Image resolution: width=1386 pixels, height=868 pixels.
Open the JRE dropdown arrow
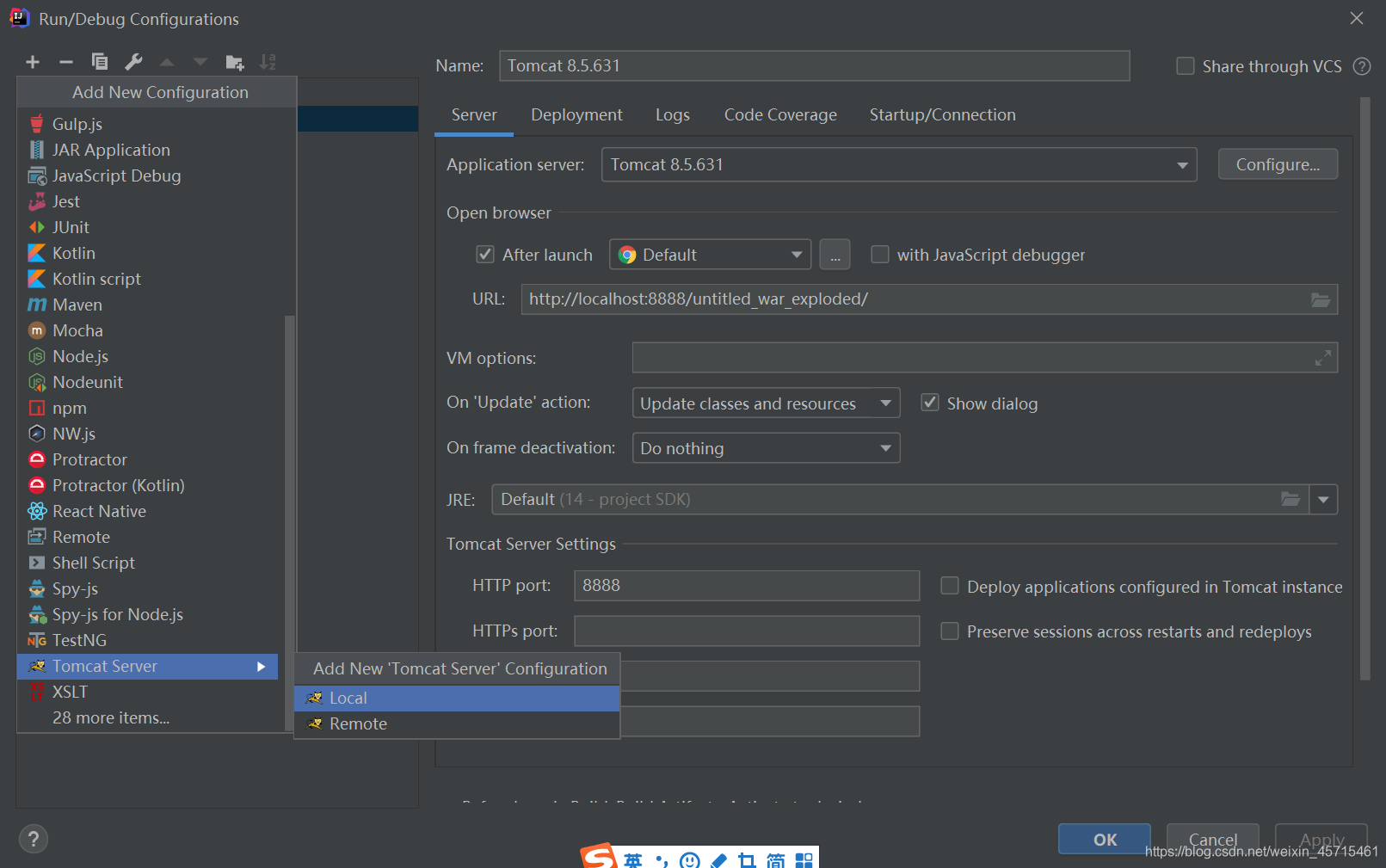coord(1323,499)
